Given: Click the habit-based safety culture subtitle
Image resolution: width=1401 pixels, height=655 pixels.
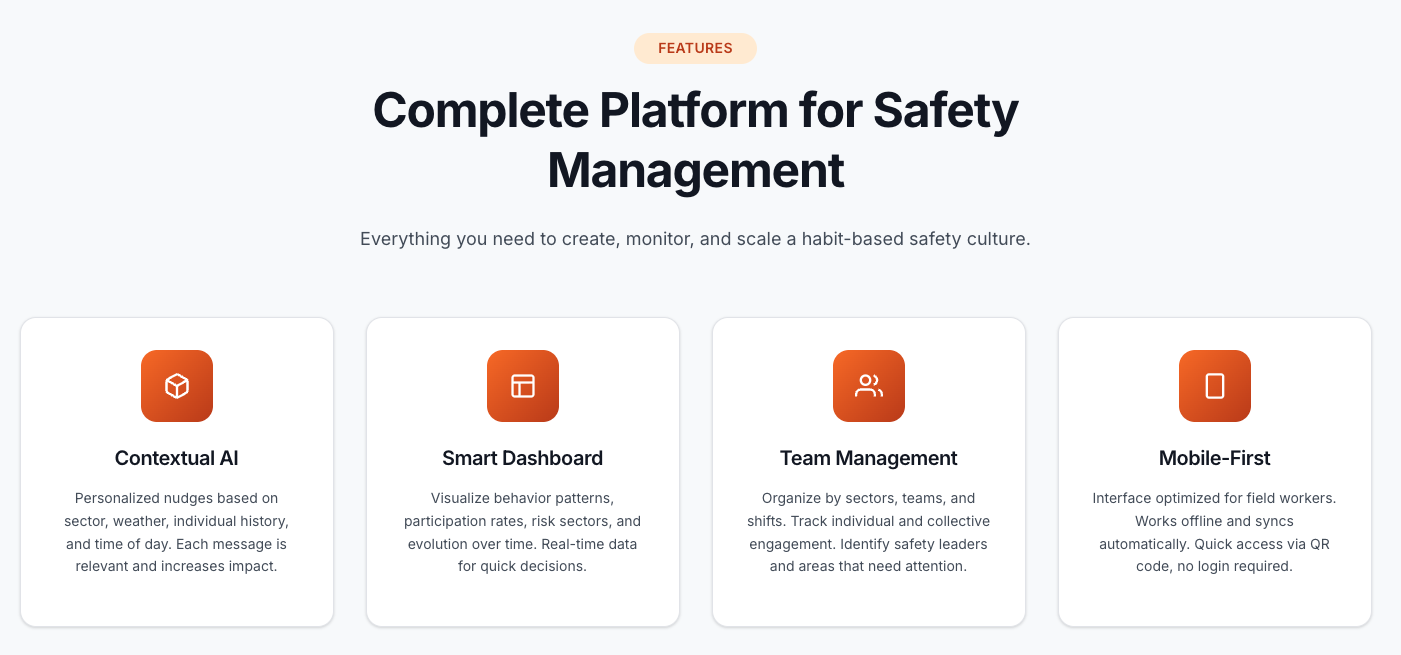Looking at the screenshot, I should pyautogui.click(x=695, y=239).
